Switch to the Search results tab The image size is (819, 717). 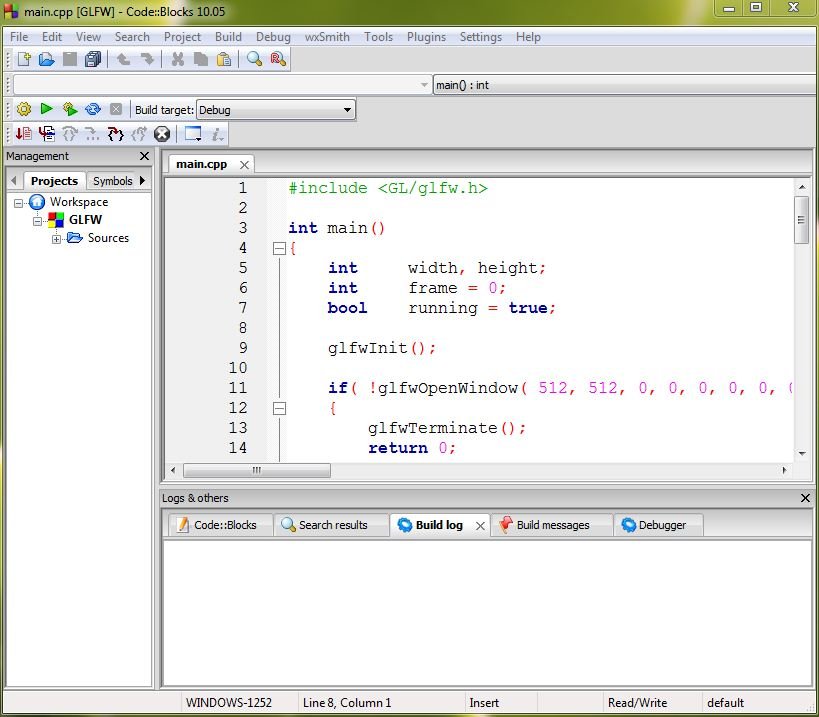pos(332,525)
